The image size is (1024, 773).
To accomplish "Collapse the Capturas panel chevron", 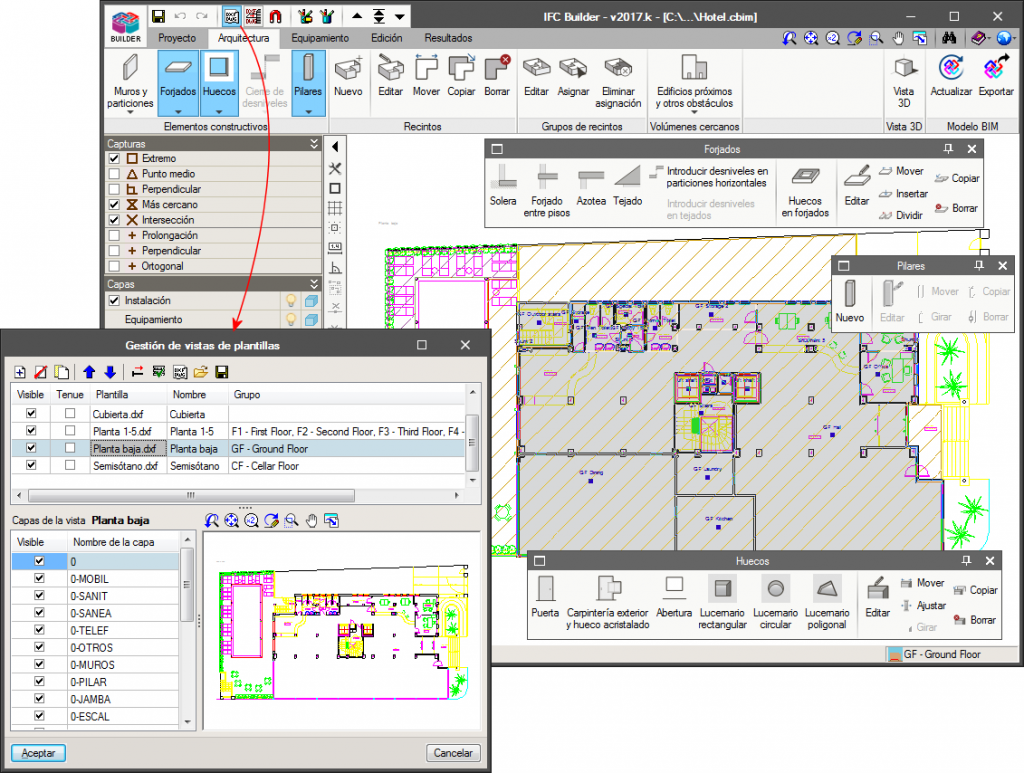I will coord(314,143).
